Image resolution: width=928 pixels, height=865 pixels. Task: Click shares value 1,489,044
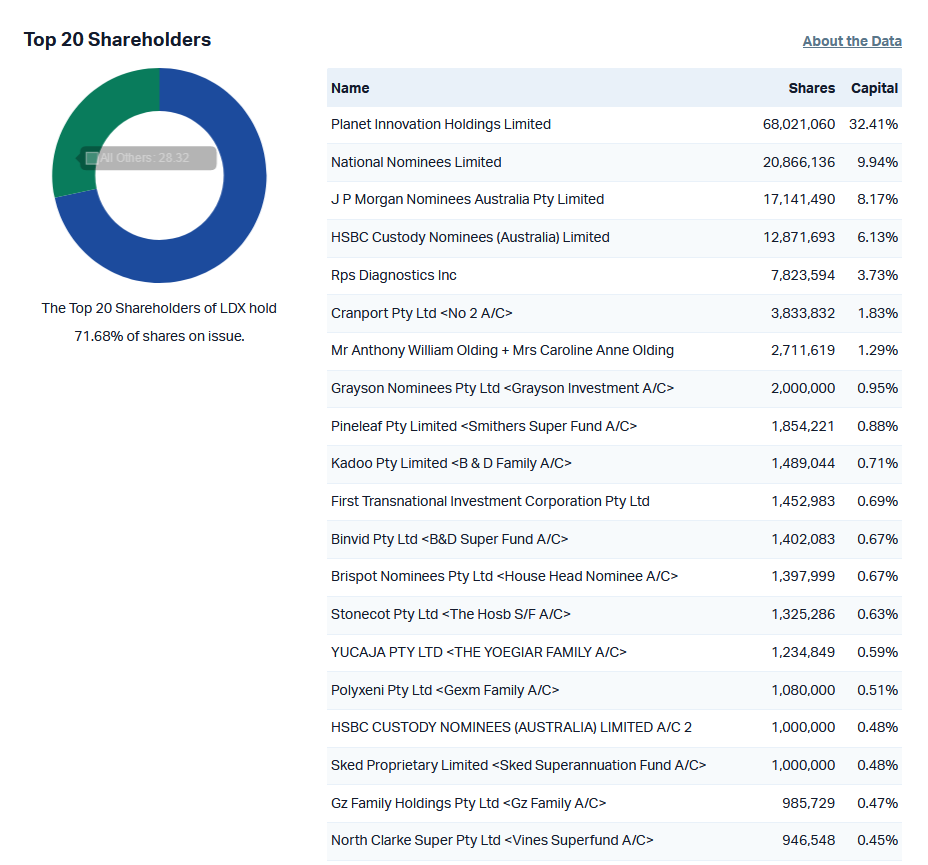tap(803, 463)
